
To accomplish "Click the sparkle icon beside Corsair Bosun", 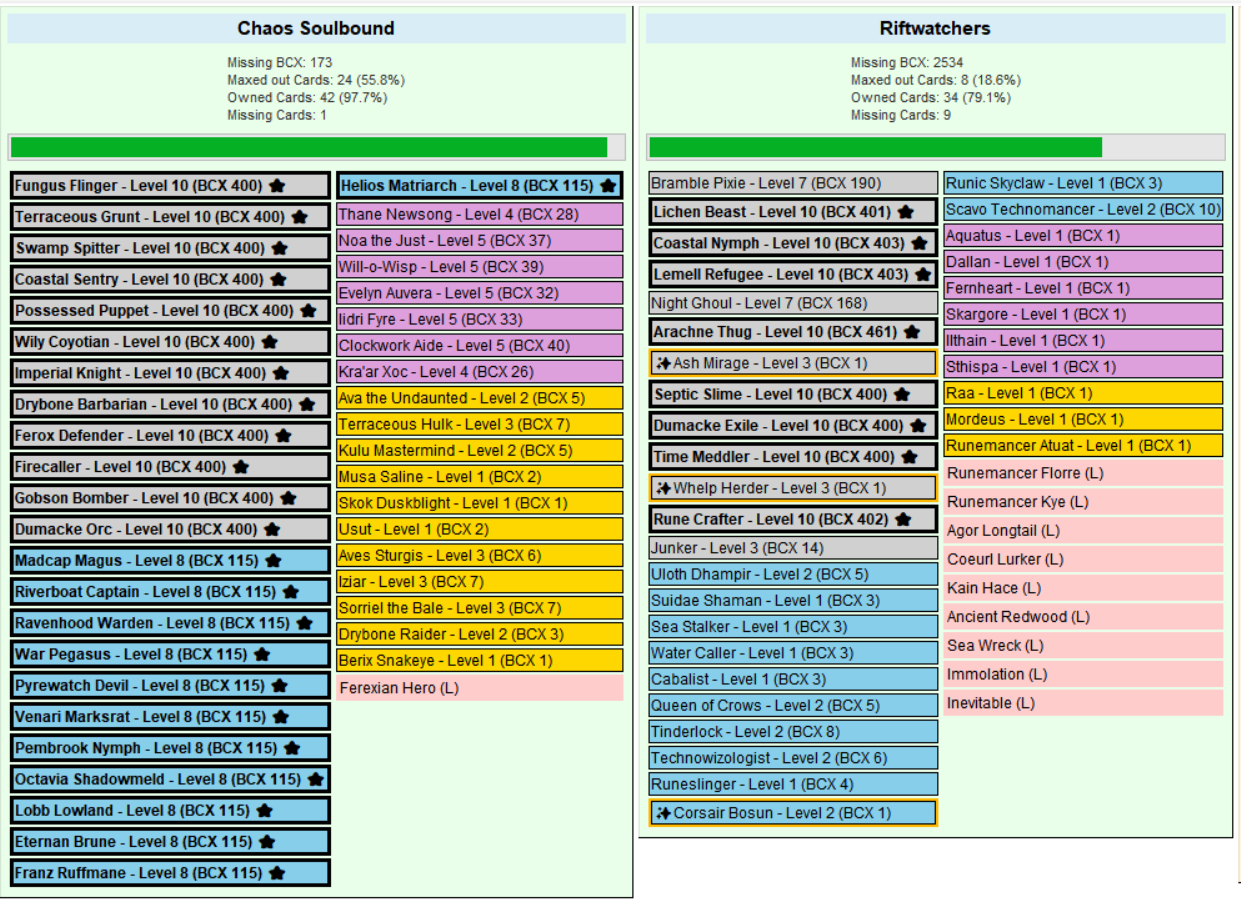I will [663, 813].
